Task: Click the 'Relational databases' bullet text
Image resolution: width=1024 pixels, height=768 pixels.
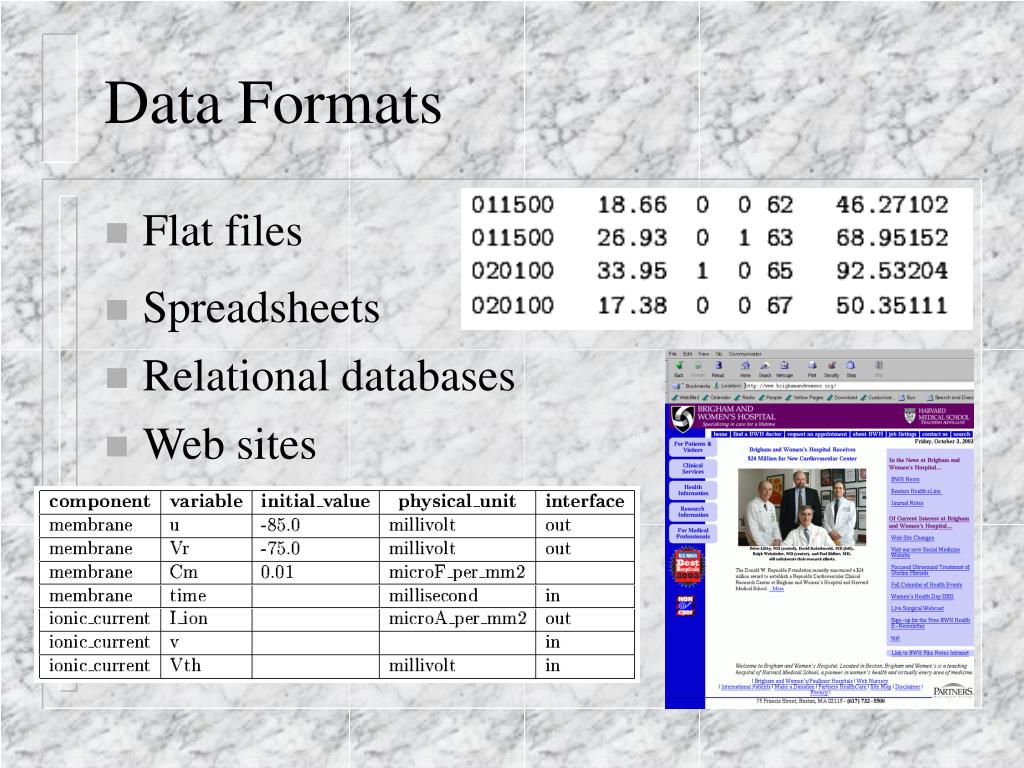Action: click(328, 376)
